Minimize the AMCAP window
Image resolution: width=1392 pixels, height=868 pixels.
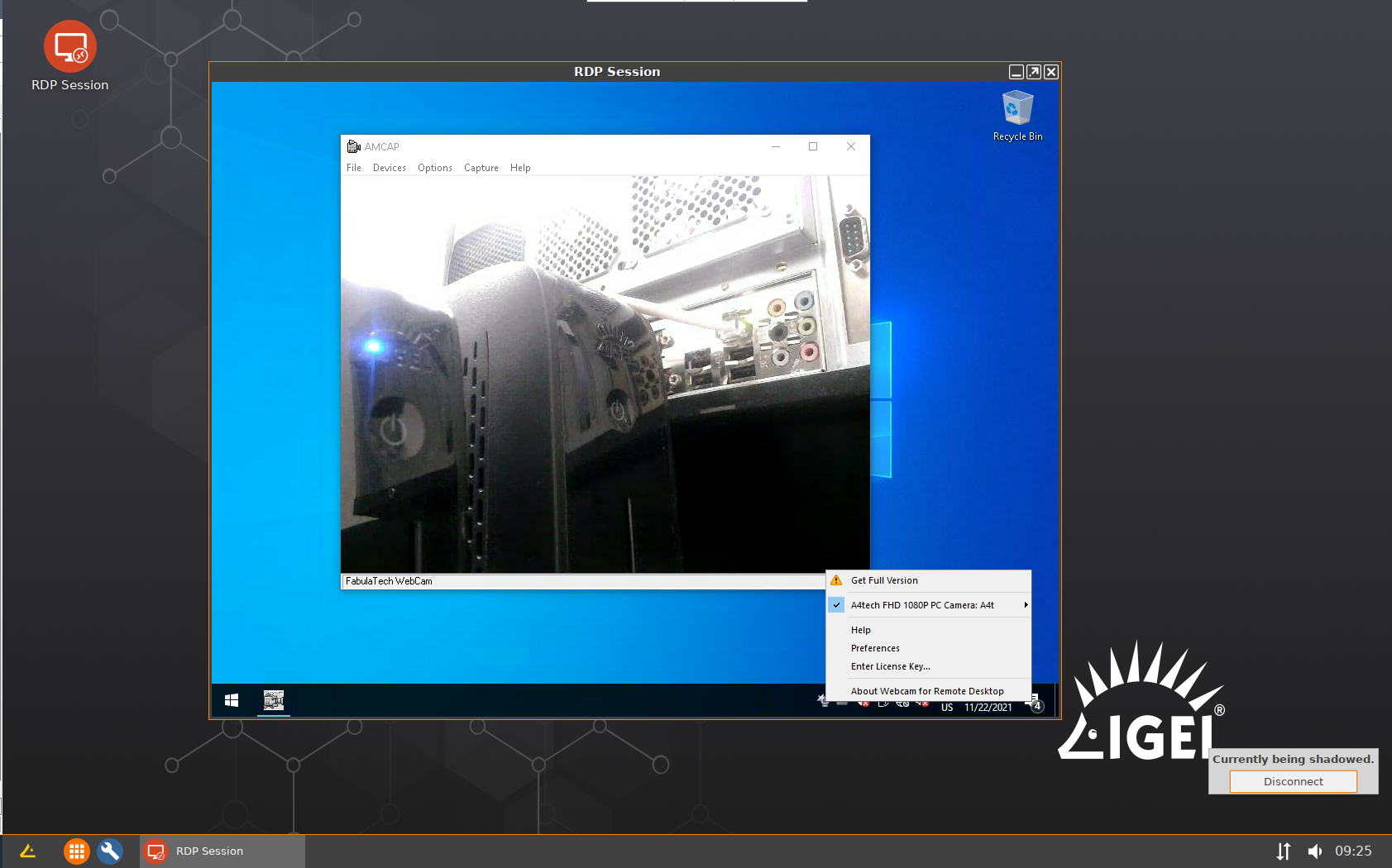pyautogui.click(x=776, y=146)
